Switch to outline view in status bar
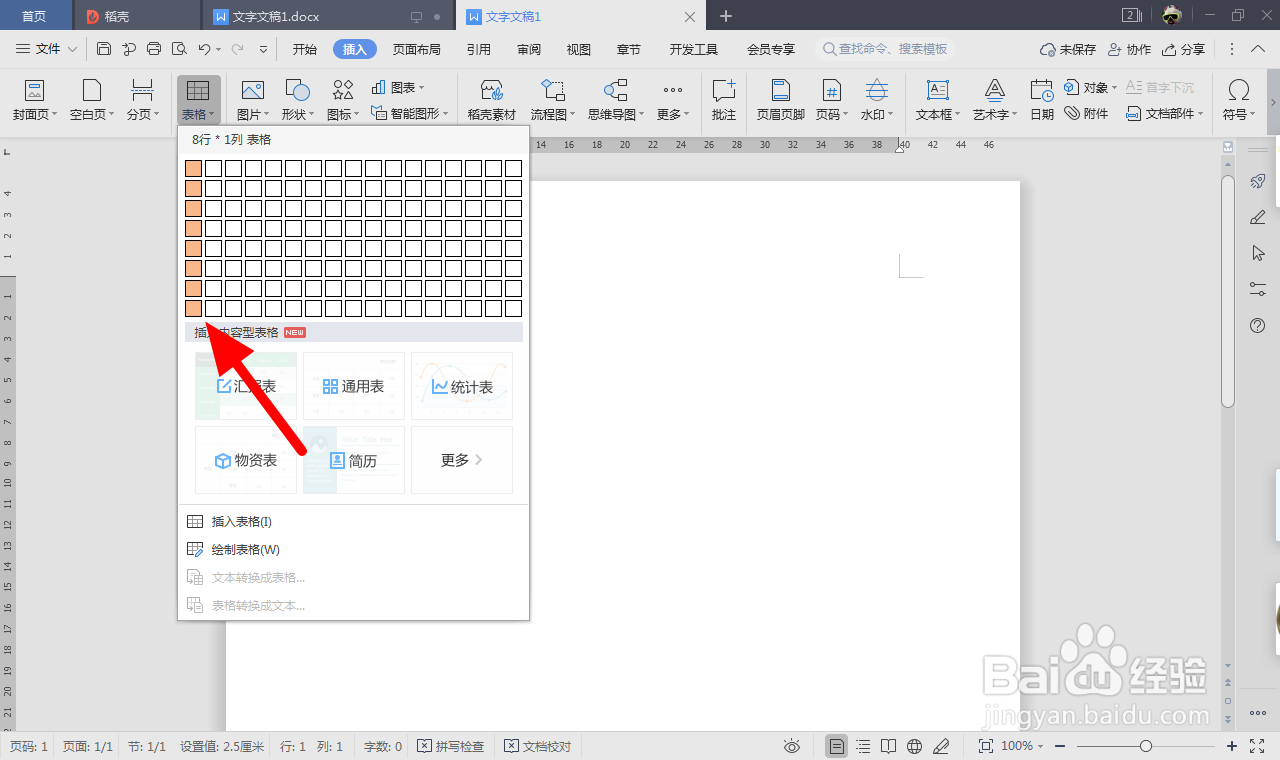 point(863,746)
